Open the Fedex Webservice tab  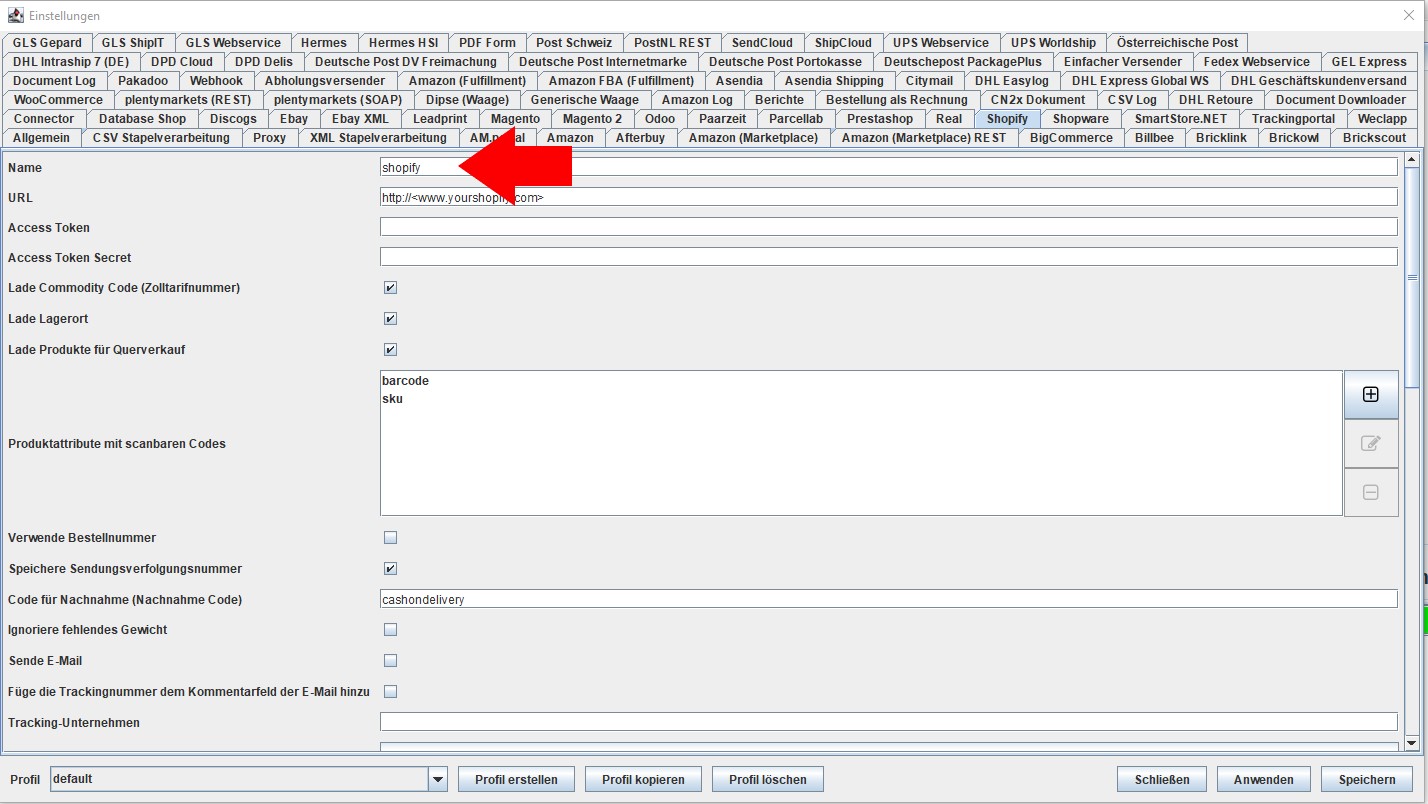tap(1257, 62)
